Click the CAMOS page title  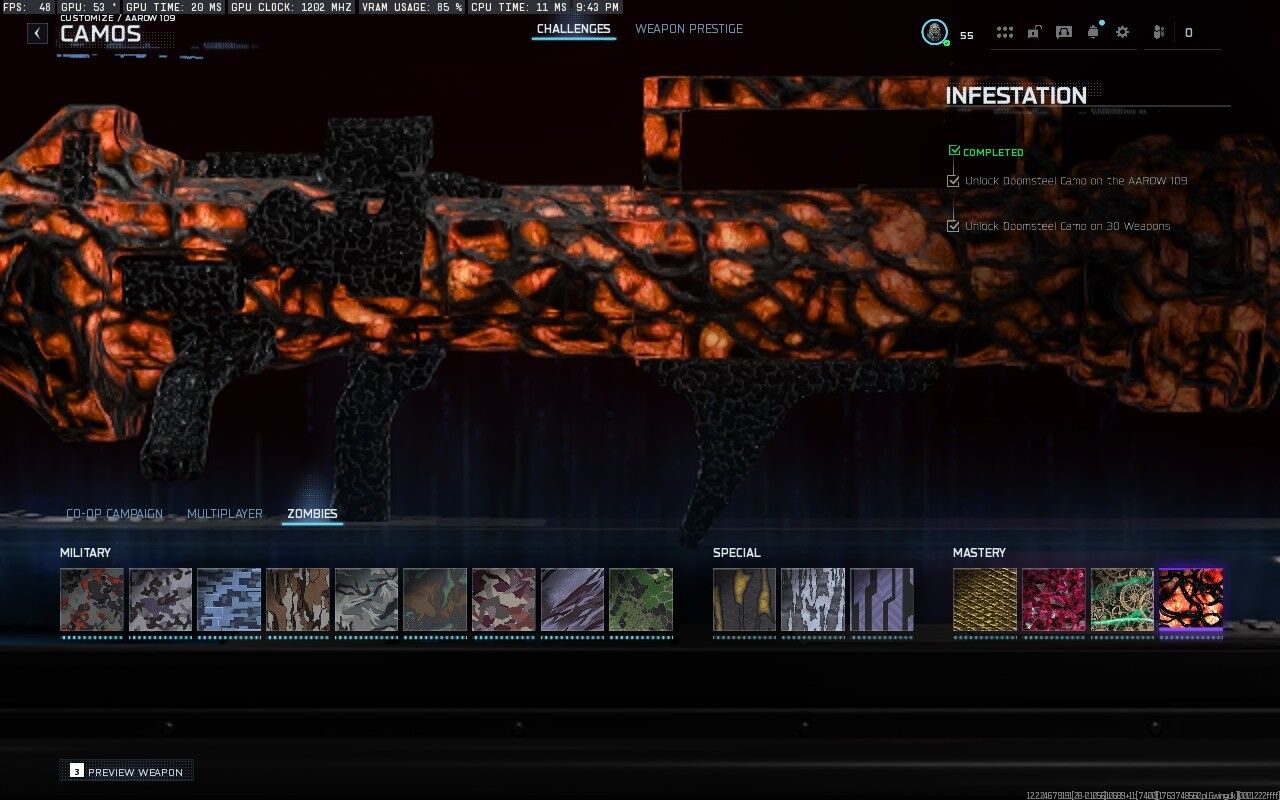tap(100, 34)
